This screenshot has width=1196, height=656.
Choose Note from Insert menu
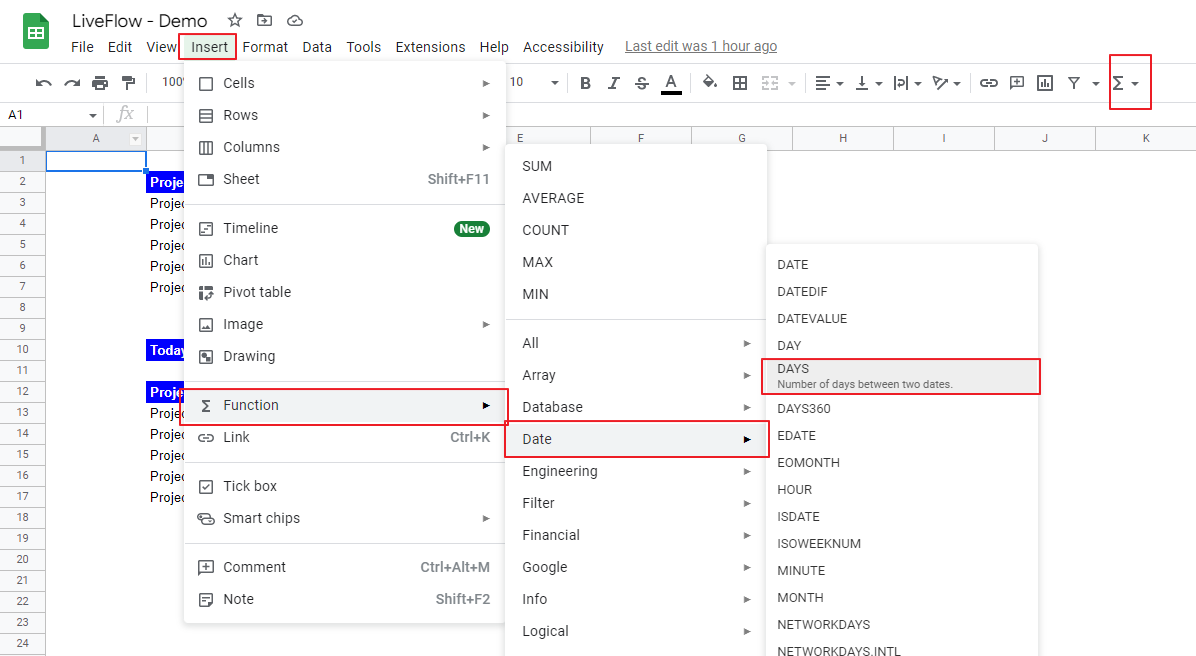[344, 599]
